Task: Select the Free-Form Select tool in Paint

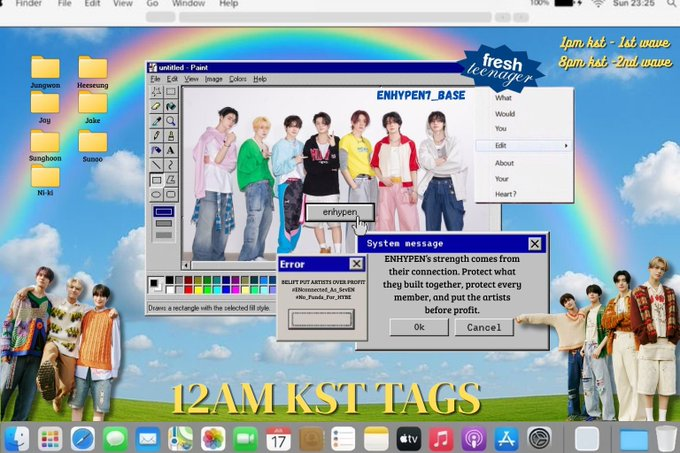Action: click(156, 91)
